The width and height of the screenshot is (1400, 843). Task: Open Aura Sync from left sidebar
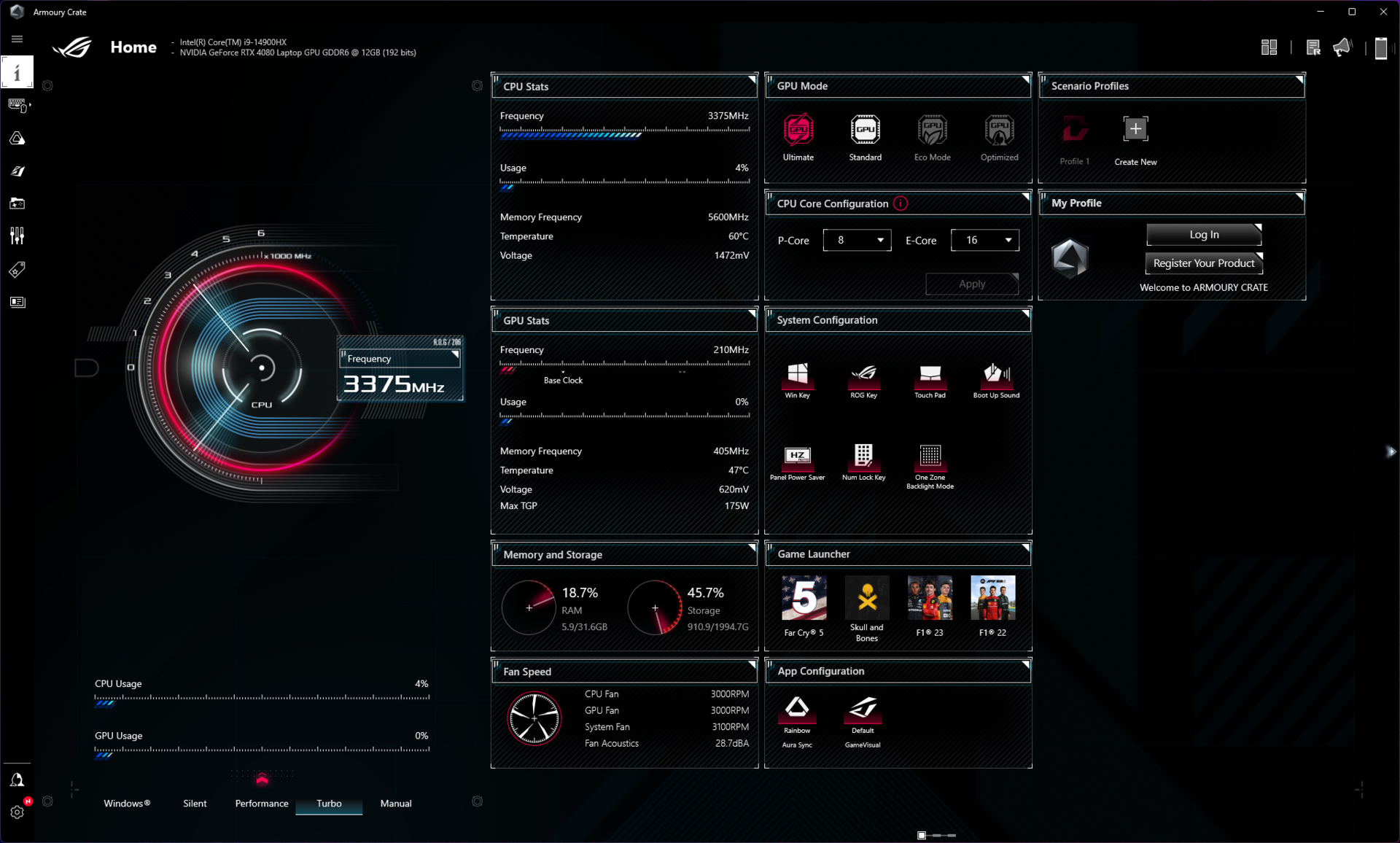pos(17,139)
